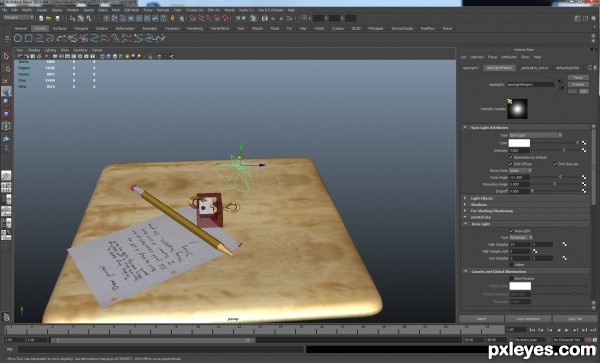Image resolution: width=600 pixels, height=363 pixels.
Task: Select the Paint Selection tool in the toolbox
Action: (6, 80)
